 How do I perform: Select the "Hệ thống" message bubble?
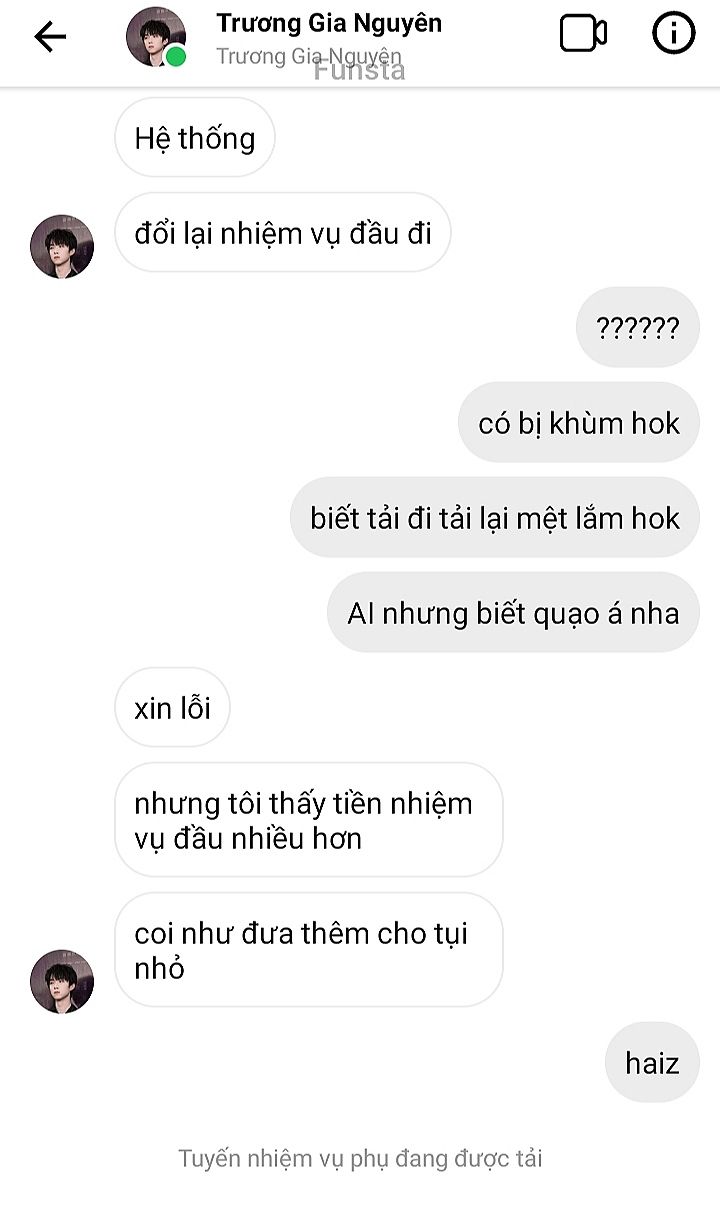[x=195, y=138]
